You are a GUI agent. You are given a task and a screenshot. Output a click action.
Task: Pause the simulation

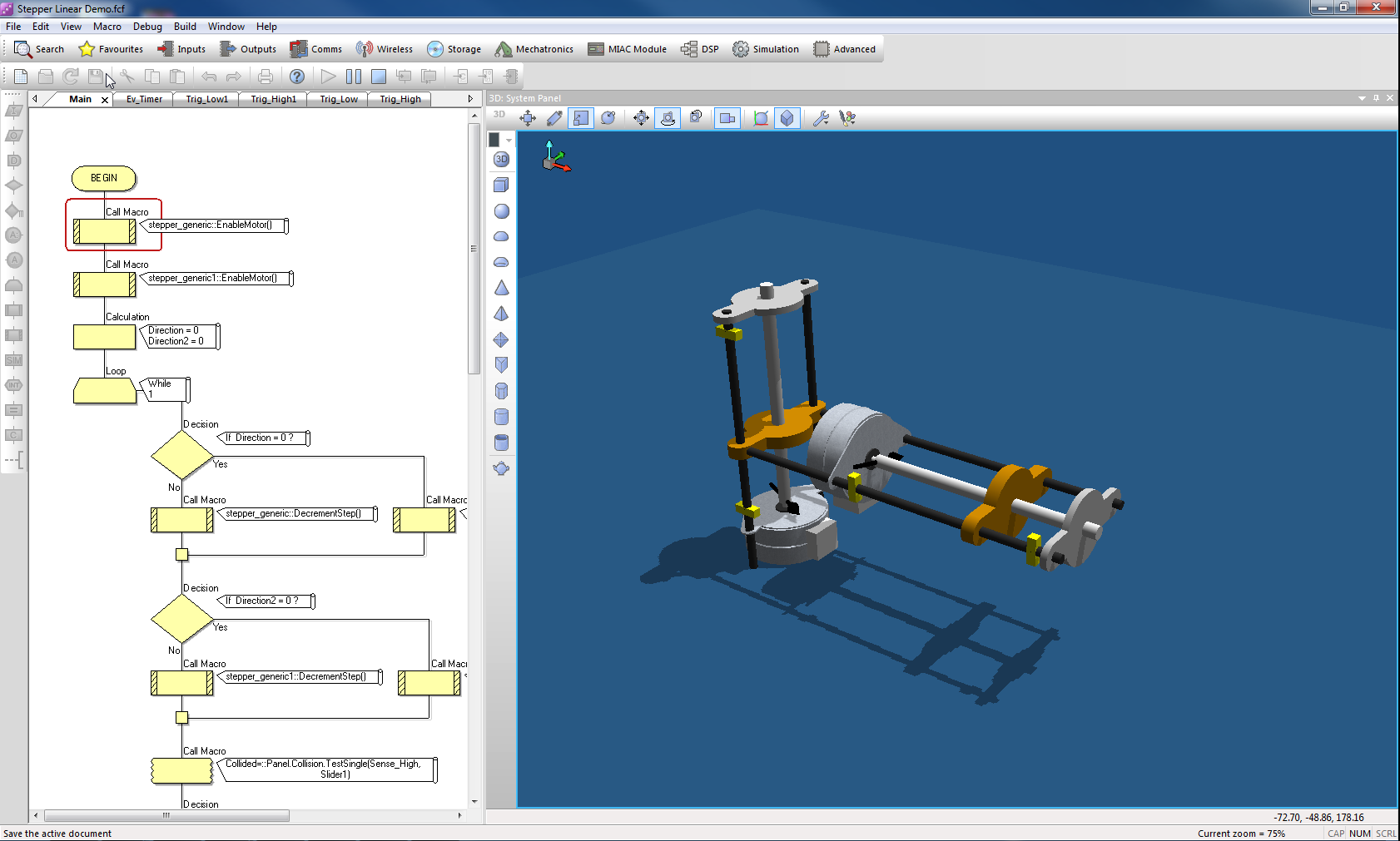(x=354, y=77)
